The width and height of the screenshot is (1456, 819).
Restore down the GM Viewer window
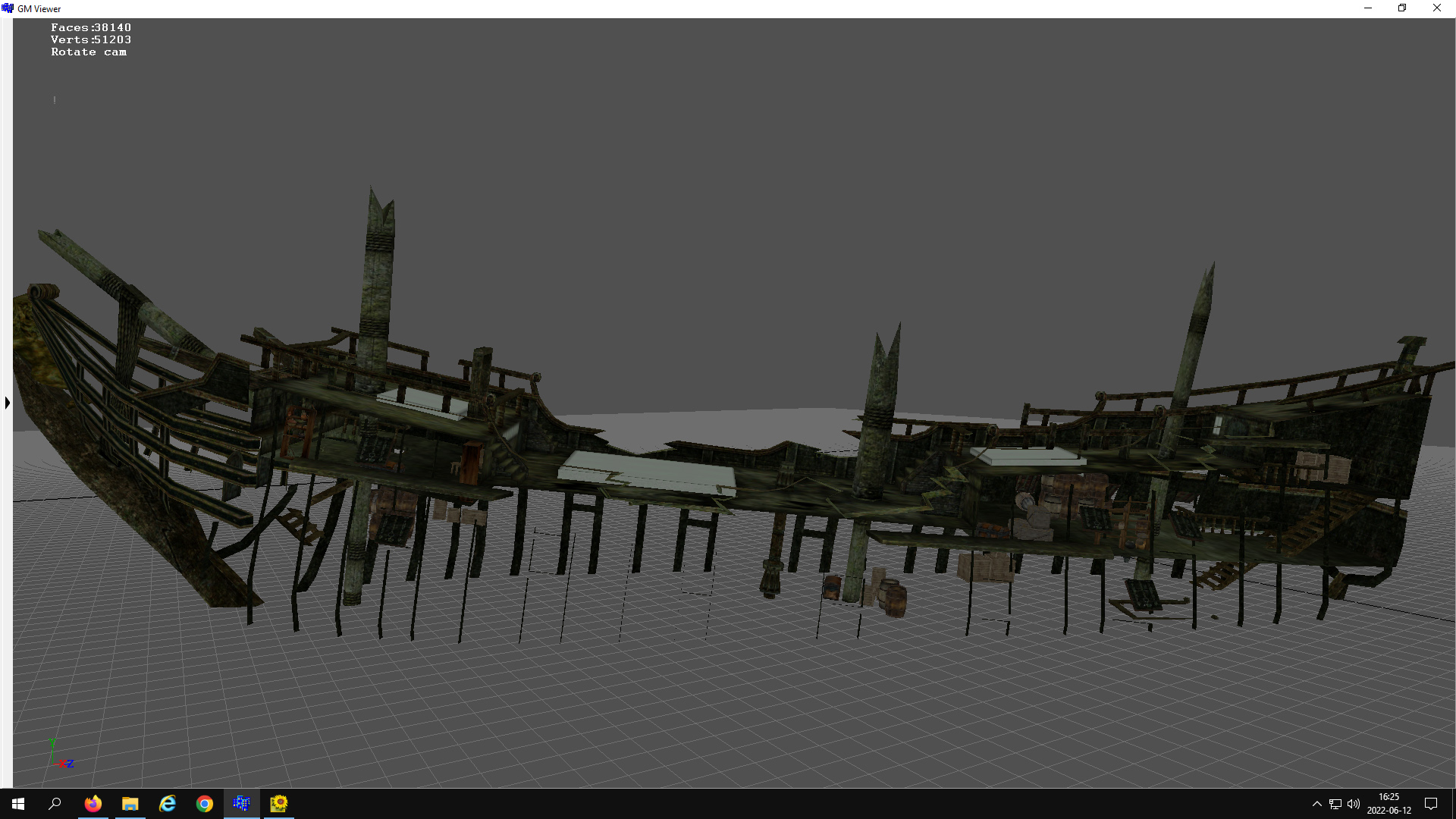tap(1402, 8)
